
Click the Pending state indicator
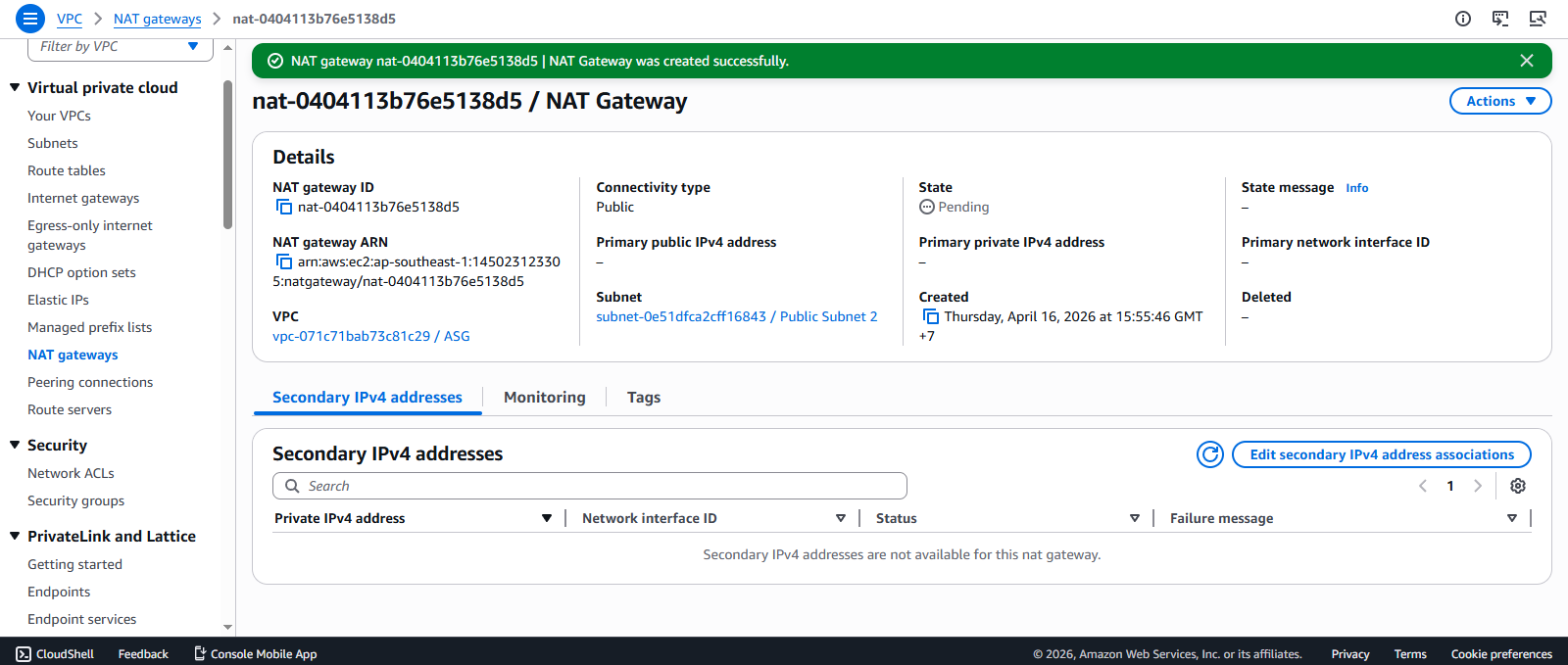[x=954, y=207]
